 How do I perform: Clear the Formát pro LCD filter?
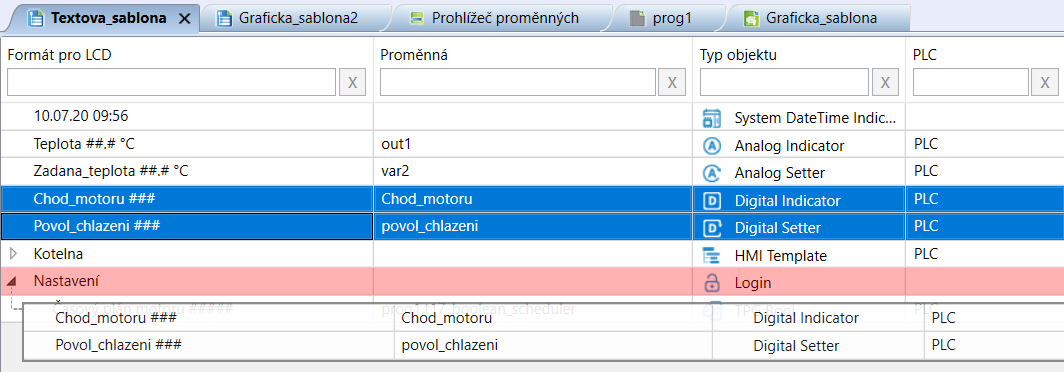click(x=352, y=82)
